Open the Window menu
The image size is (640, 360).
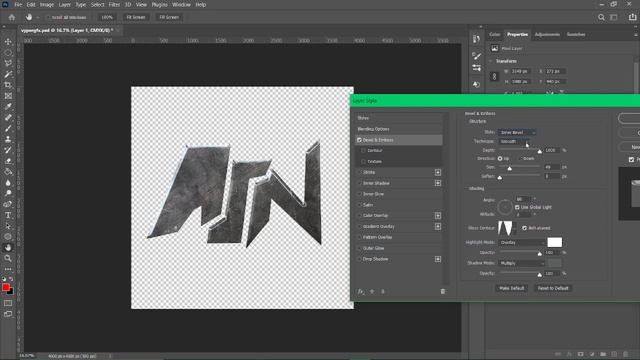[181, 4]
